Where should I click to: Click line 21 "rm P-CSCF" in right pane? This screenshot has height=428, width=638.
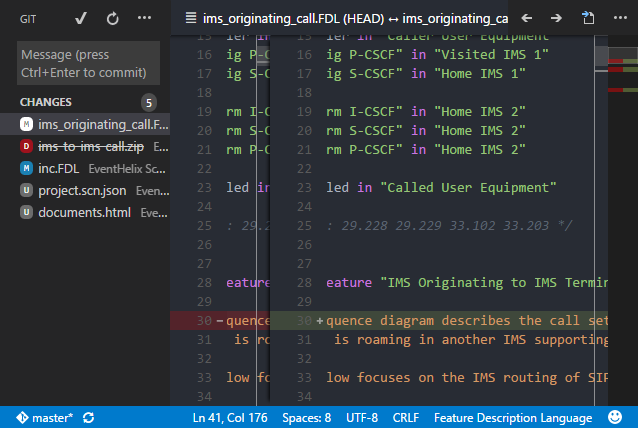(x=364, y=150)
